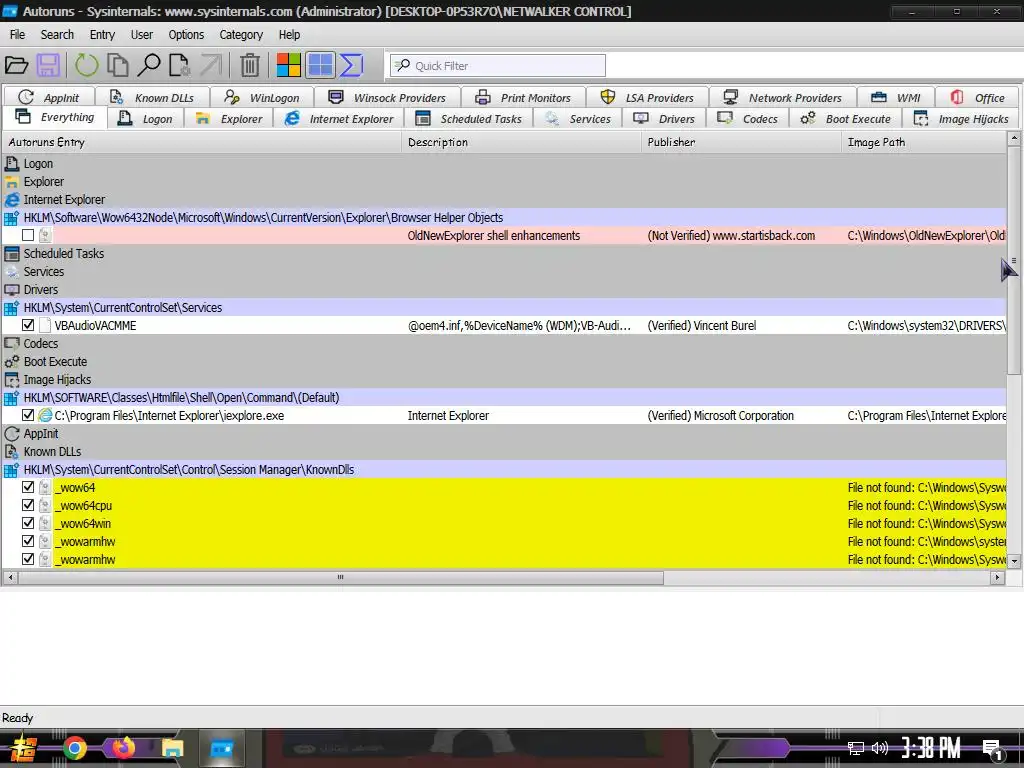Viewport: 1024px width, 768px height.
Task: Click the horizontal scrollbar left arrow
Action: (x=10, y=577)
